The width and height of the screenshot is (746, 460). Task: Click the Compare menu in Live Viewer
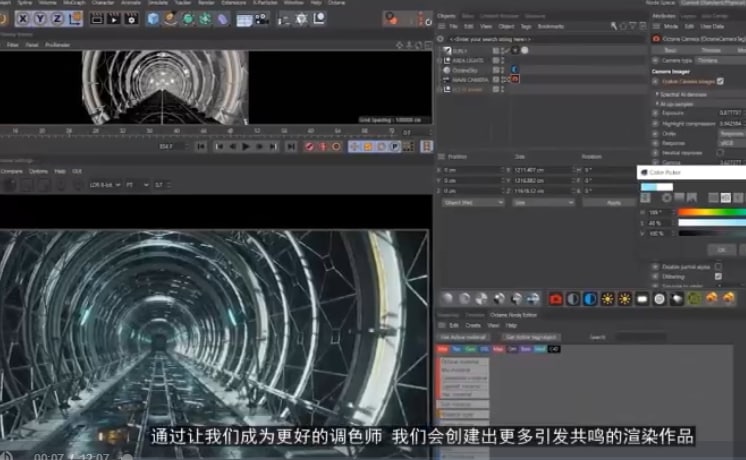click(x=11, y=171)
